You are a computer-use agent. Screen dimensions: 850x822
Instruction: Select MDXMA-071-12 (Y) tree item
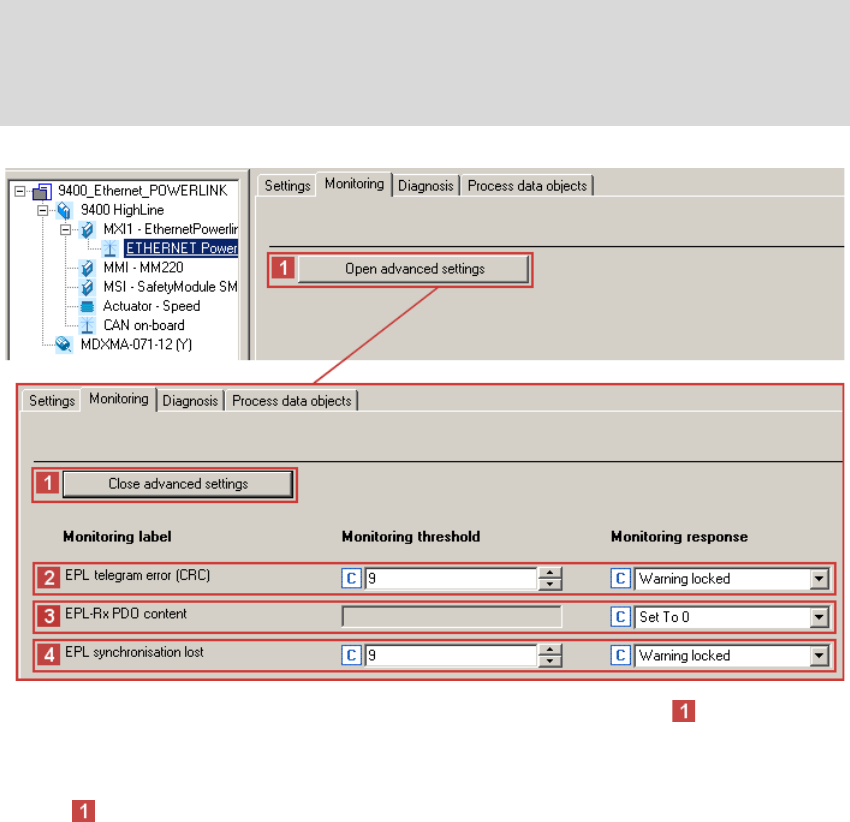[x=136, y=345]
